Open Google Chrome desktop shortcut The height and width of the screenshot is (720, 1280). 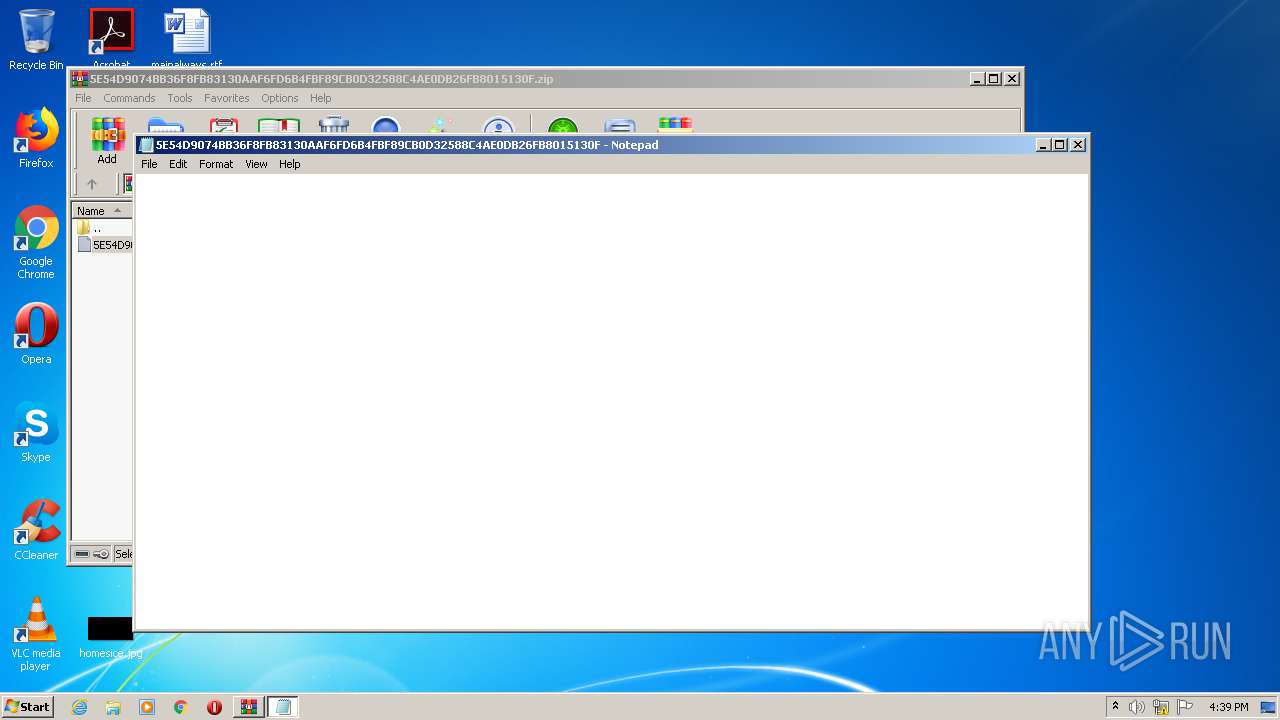36,242
